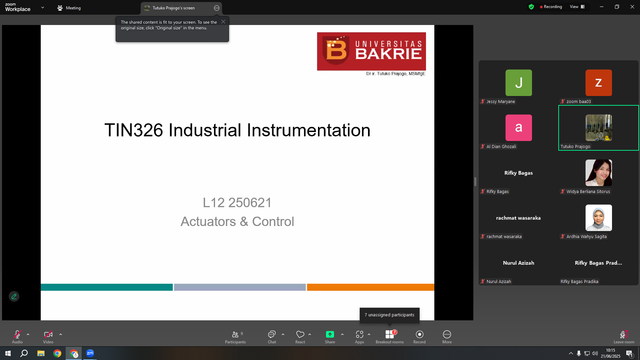
Task: Open the Participants panel
Action: click(x=236, y=336)
